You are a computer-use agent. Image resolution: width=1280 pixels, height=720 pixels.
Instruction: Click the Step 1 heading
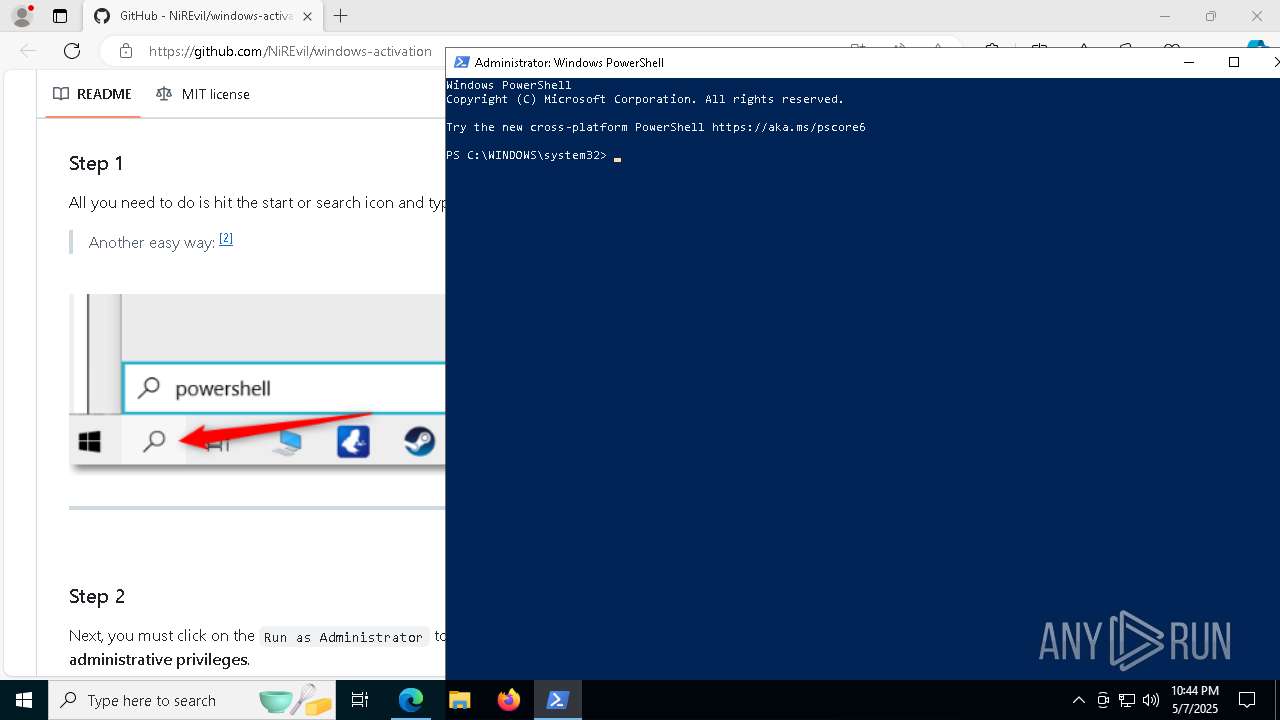[96, 163]
